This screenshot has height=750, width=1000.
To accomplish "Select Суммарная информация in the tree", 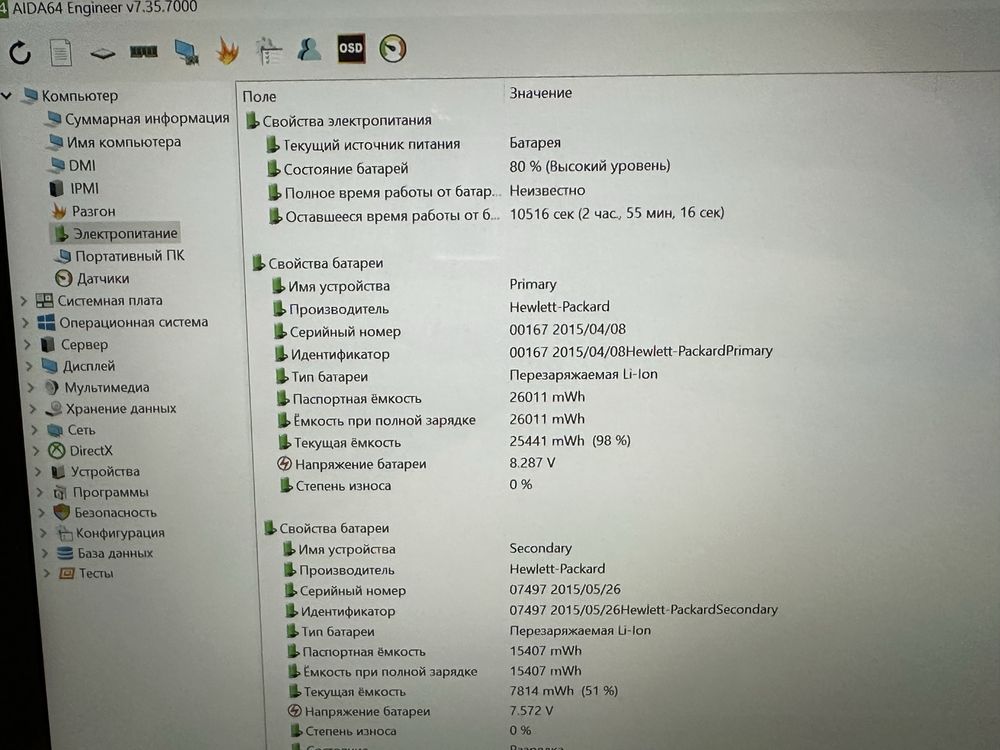I will 147,119.
